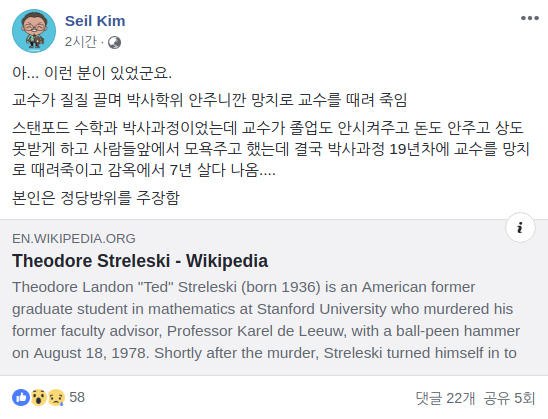View the 58 reactions count list
548x419 pixels.
point(77,397)
